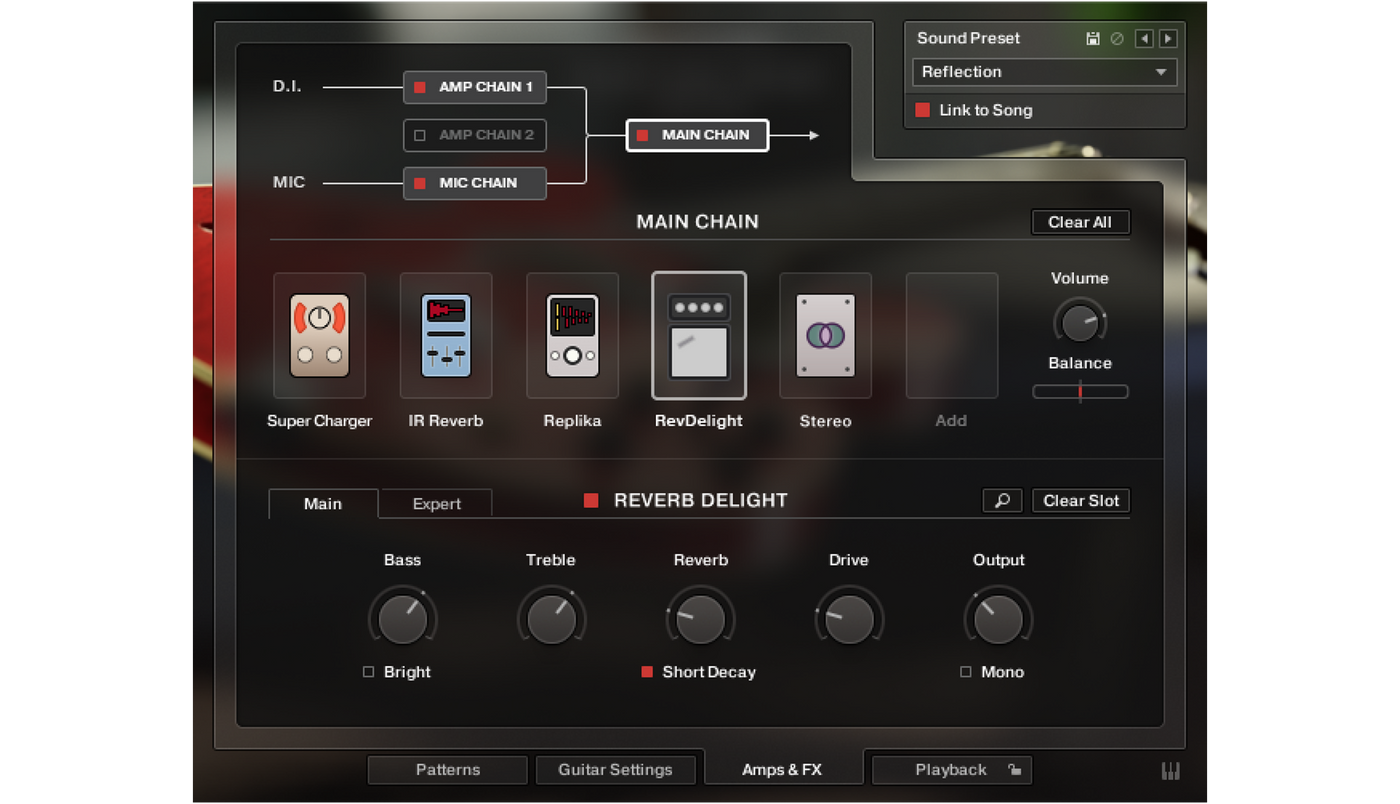Open the Guitar Settings tab
The height and width of the screenshot is (804, 1400).
(615, 770)
